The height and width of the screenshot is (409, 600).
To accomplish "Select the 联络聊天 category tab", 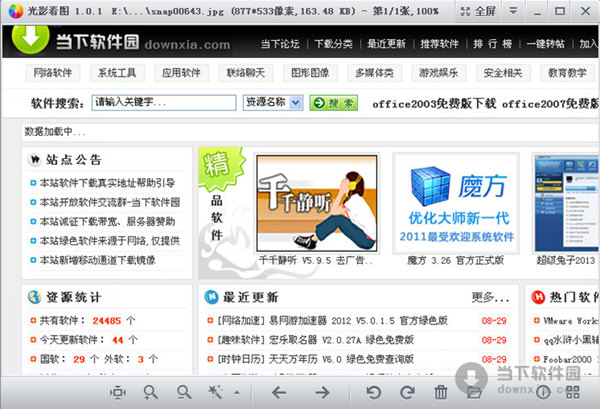I will pyautogui.click(x=246, y=73).
